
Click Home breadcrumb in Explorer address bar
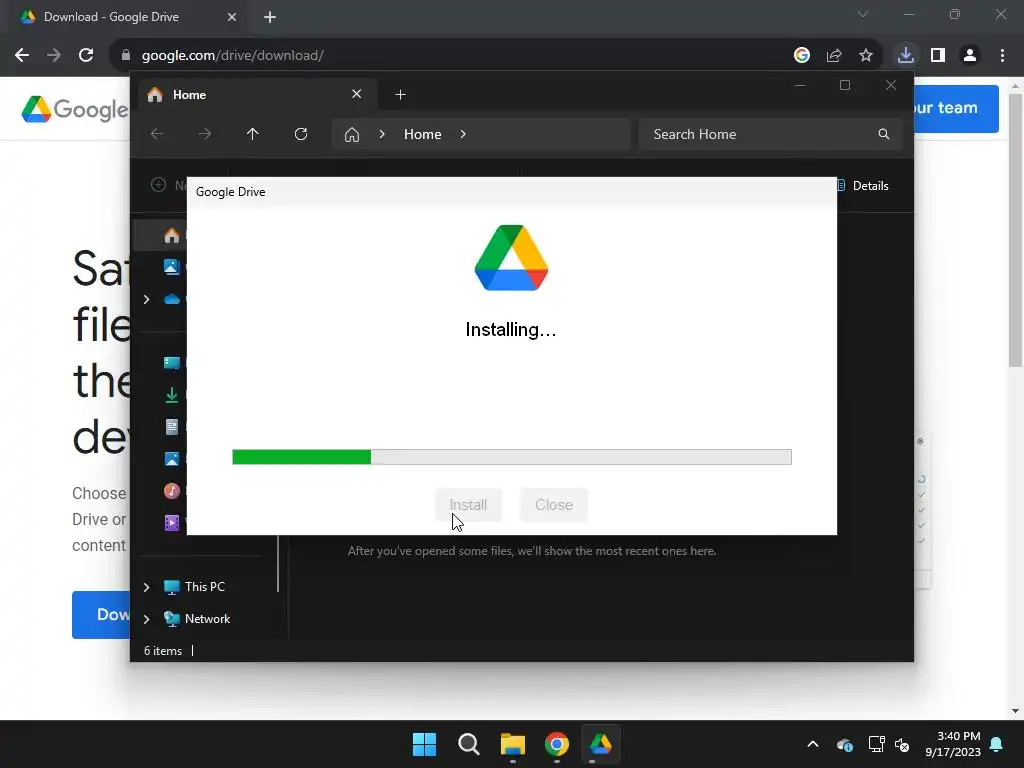click(x=423, y=134)
